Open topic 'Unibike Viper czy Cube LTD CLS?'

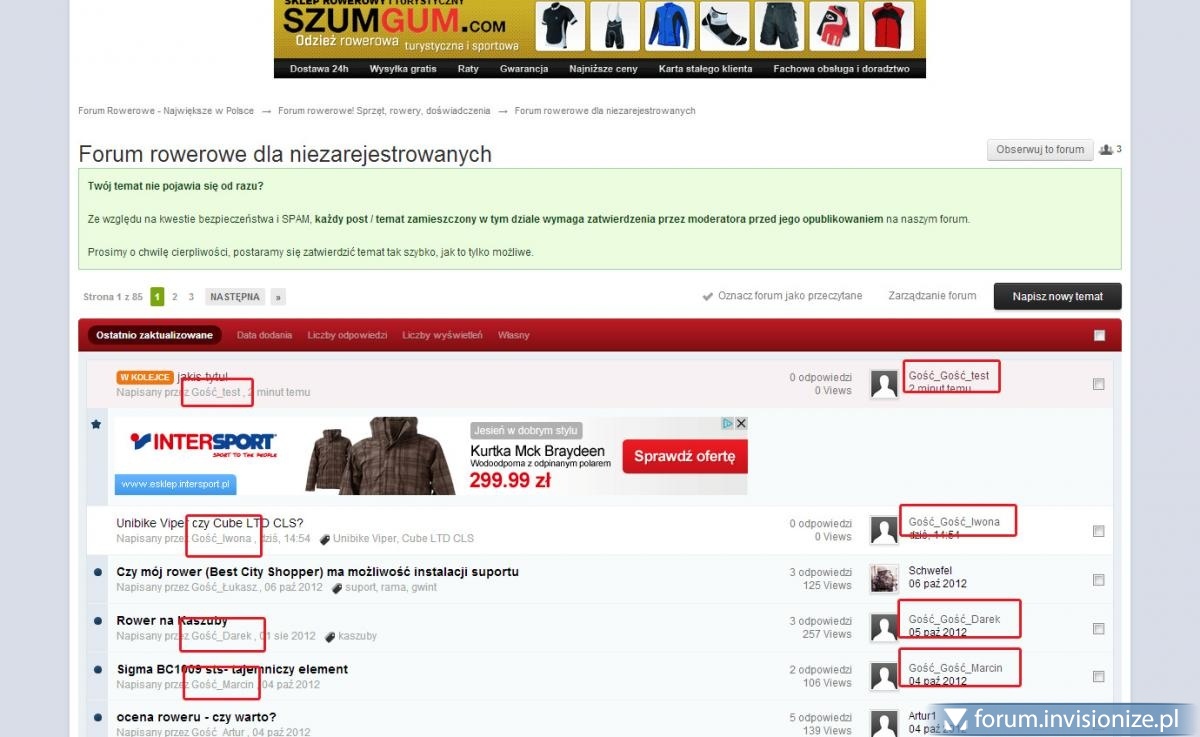[x=210, y=523]
